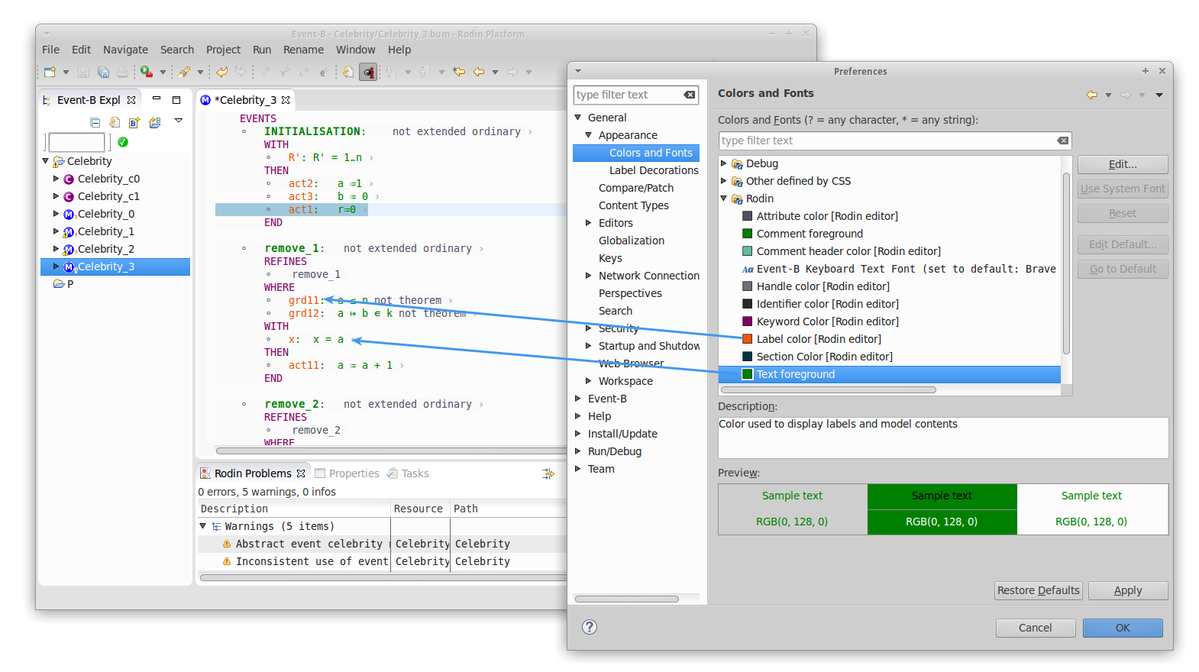Select Label color [Rodin editor] orange entry
This screenshot has width=1199, height=672.
[x=811, y=339]
